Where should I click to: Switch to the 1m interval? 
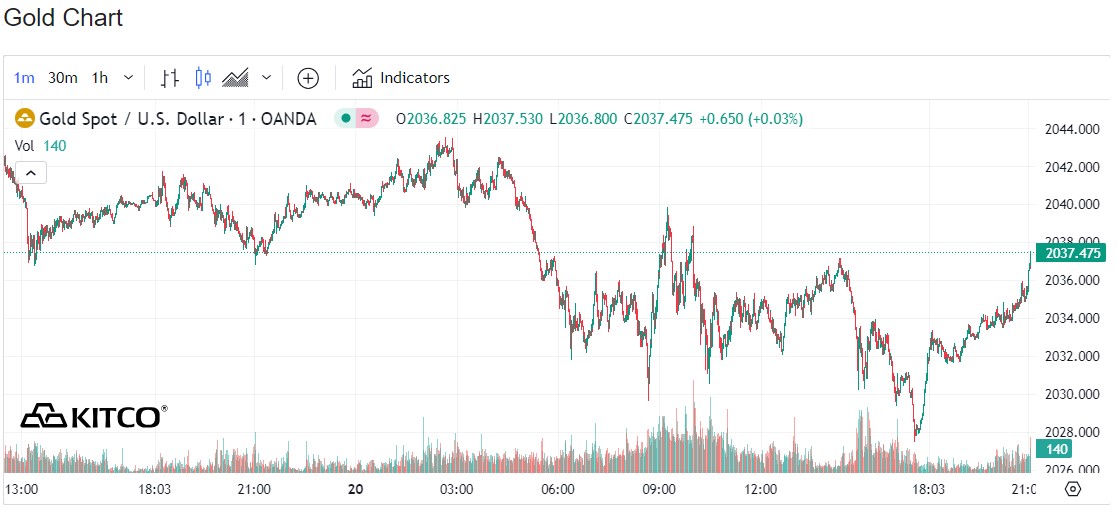pos(24,78)
